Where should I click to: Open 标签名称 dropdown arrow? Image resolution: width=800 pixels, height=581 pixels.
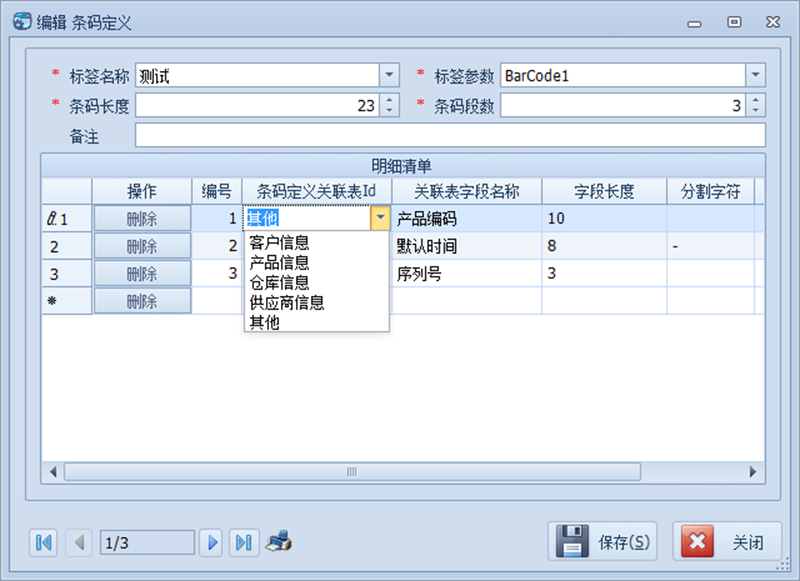(389, 75)
